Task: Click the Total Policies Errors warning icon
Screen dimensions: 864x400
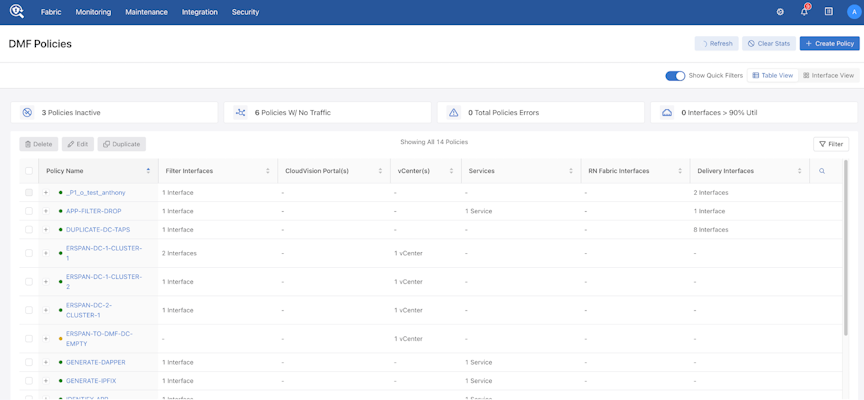Action: coord(453,112)
